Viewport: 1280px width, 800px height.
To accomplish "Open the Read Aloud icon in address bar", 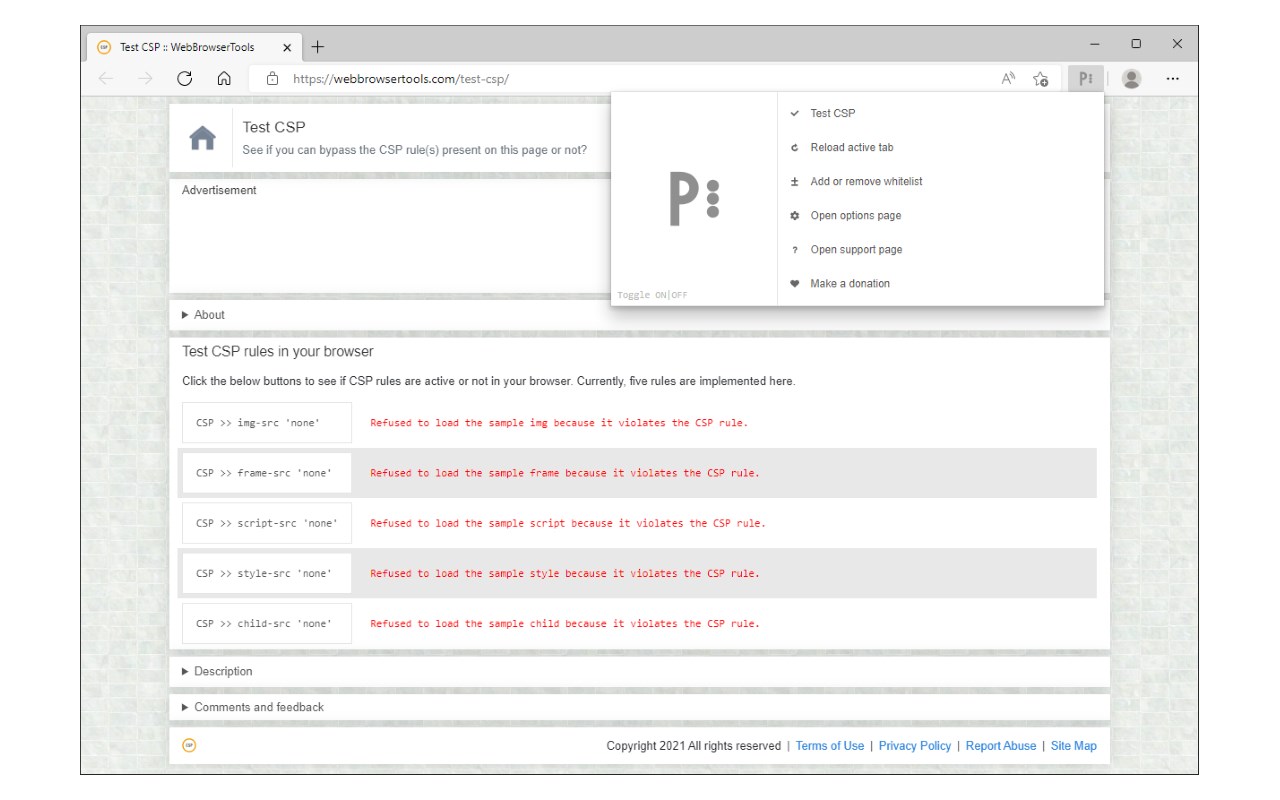I will [1008, 78].
